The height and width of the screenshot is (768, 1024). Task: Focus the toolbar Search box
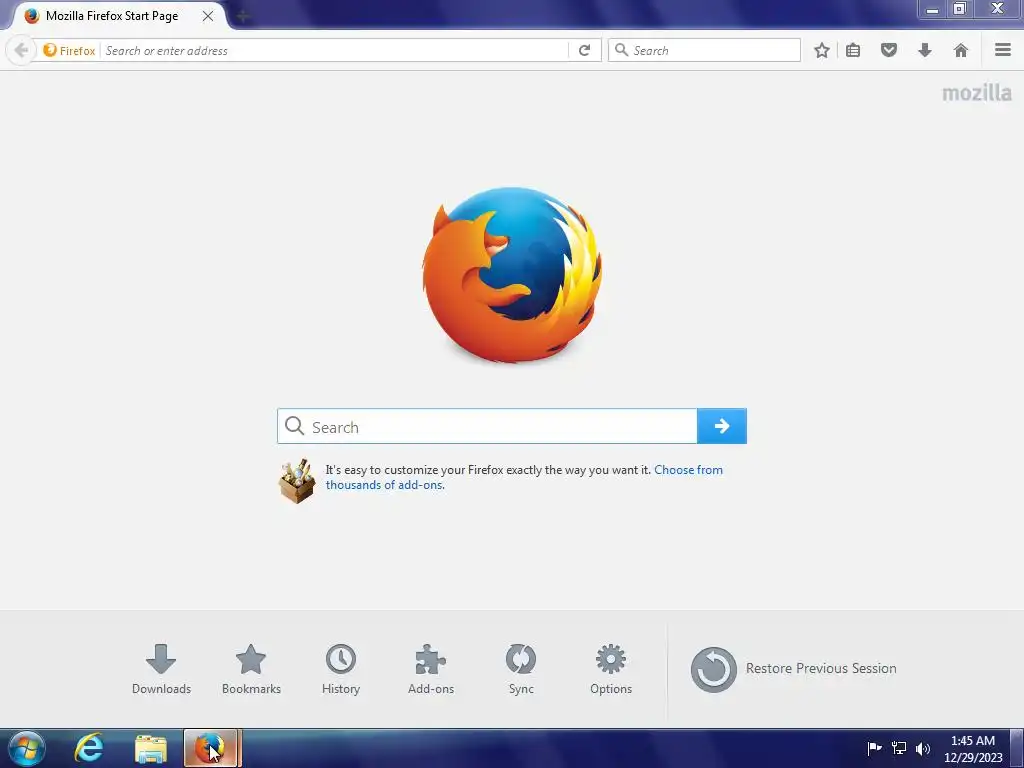(x=704, y=50)
